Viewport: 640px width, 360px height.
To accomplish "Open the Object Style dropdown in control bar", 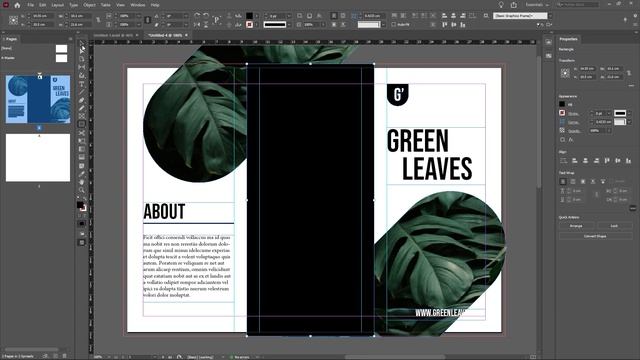I will tap(550, 16).
